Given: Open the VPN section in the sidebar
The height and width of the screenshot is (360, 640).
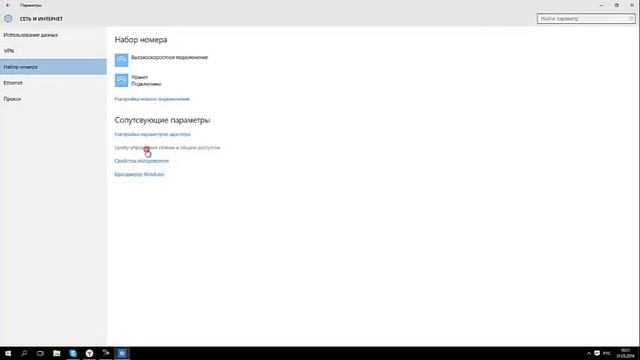Looking at the screenshot, I should point(53,51).
